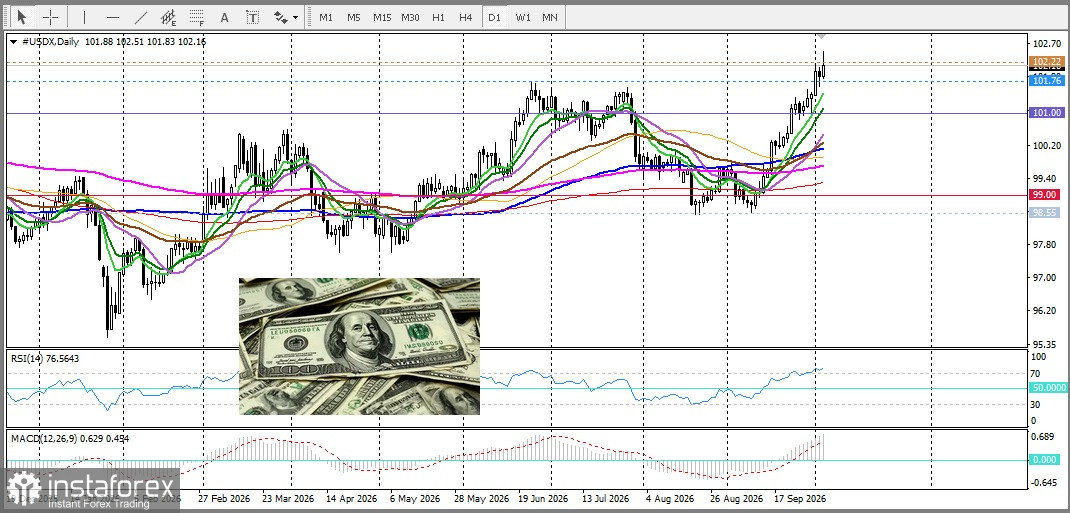Click the 98.55 price level label

click(1044, 213)
